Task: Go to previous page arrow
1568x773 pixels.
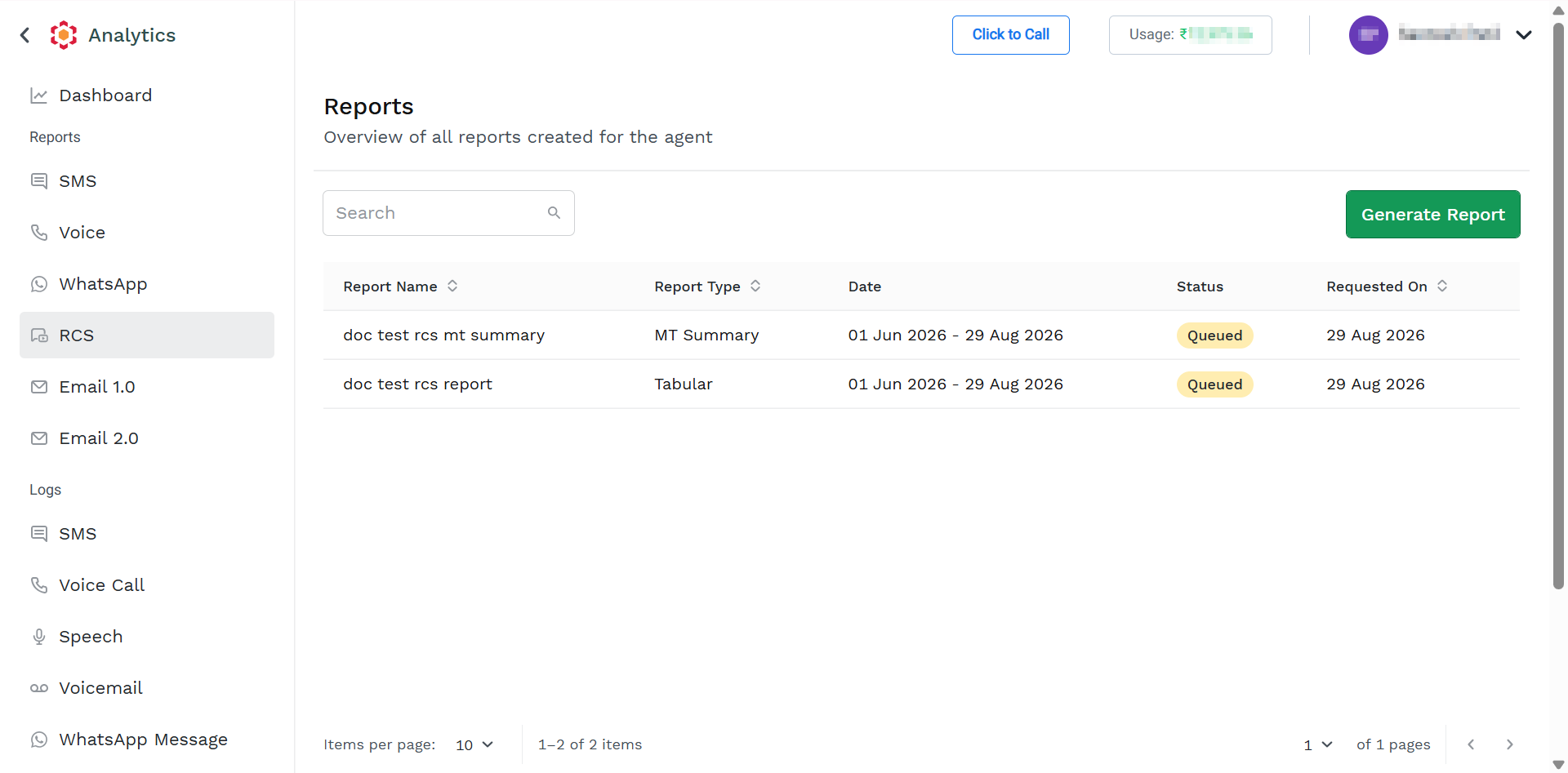Action: [x=1471, y=744]
